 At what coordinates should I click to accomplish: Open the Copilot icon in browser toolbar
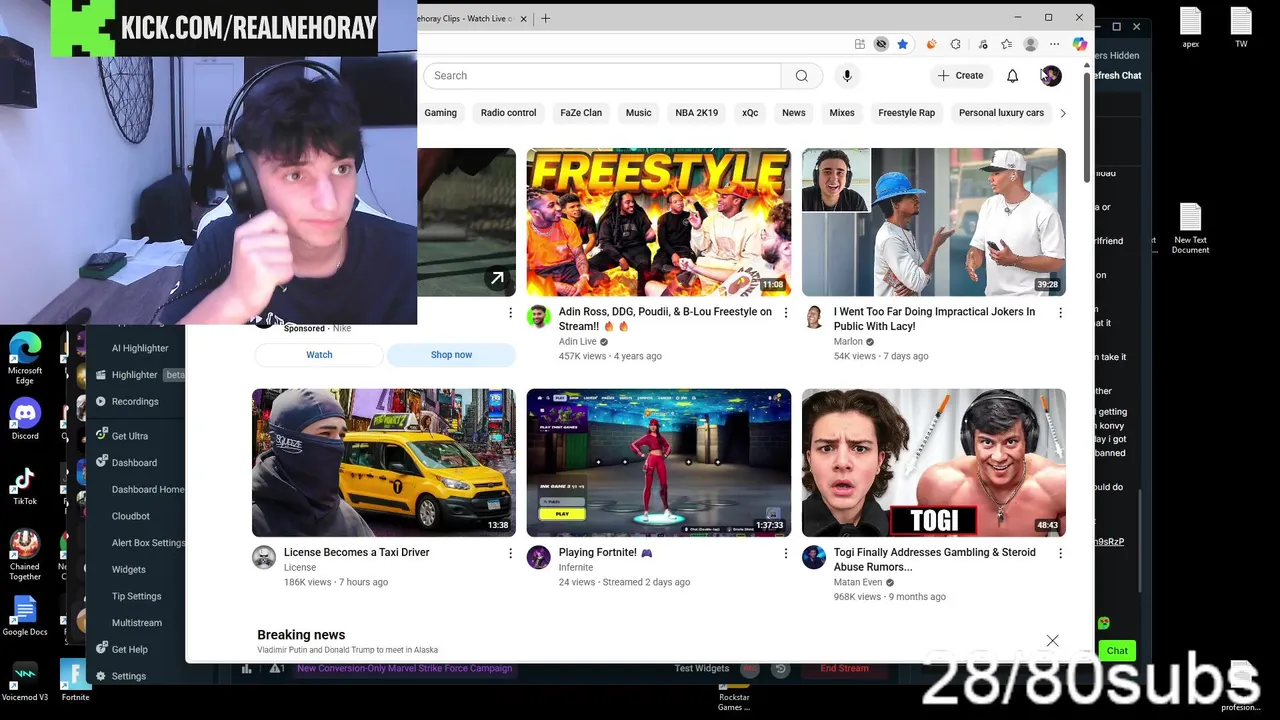pos(1079,44)
